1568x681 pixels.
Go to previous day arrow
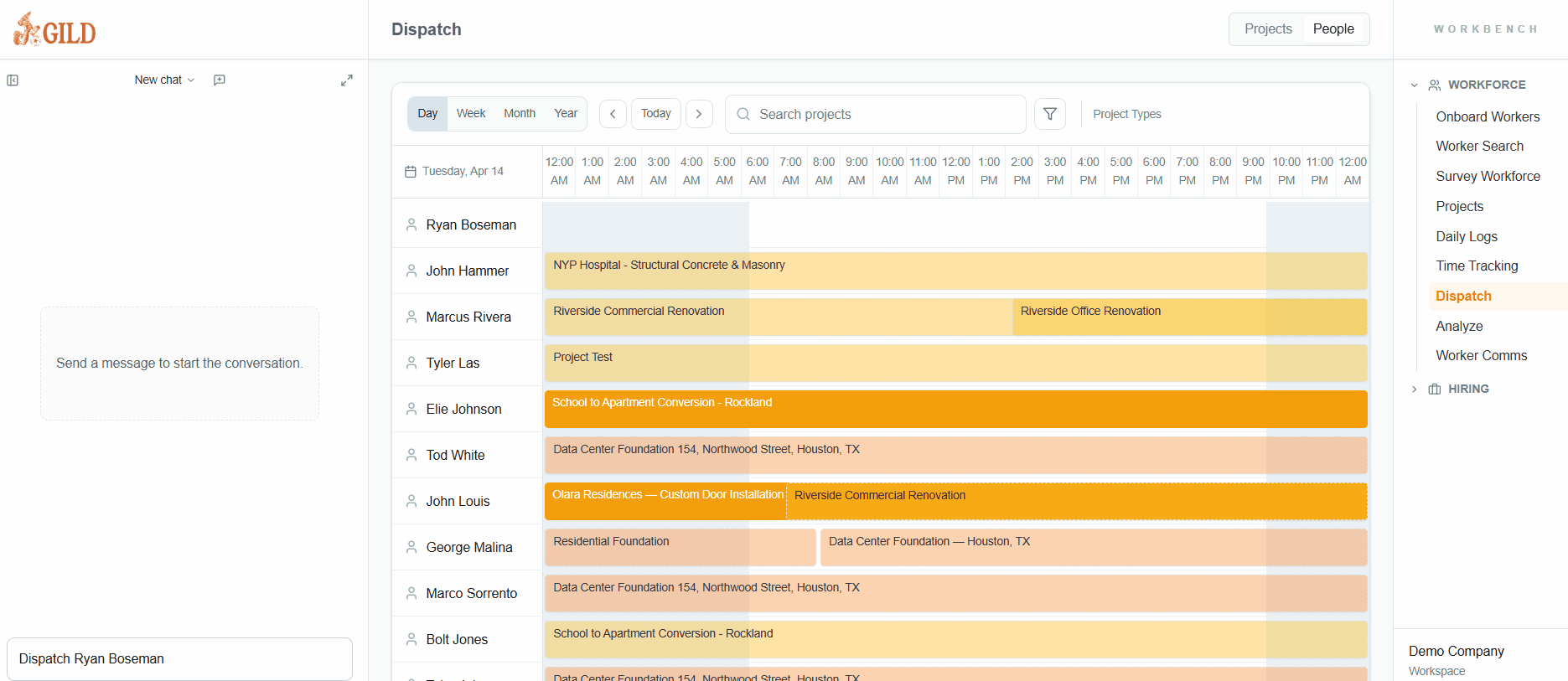pyautogui.click(x=613, y=114)
